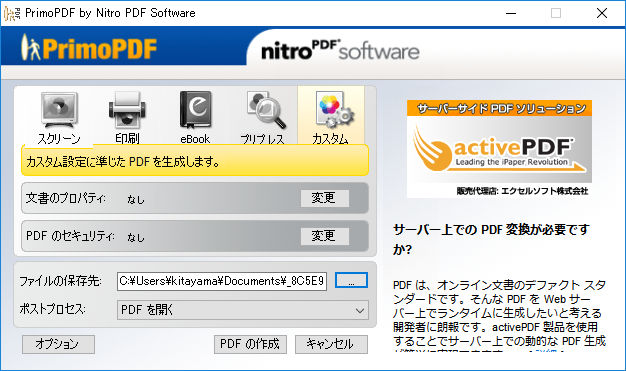Open the オプション button
Screen dimensions: 626x371
point(58,344)
